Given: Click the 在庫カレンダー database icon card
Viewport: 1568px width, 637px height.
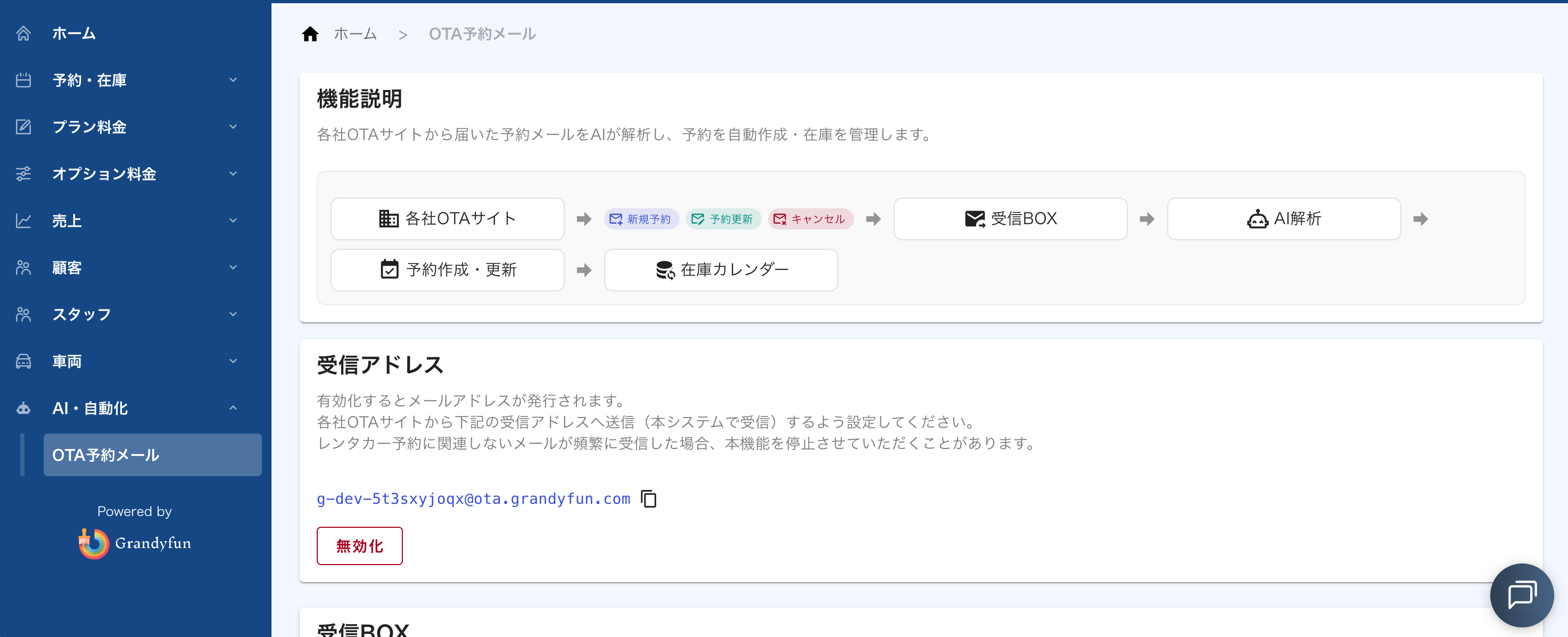Looking at the screenshot, I should click(721, 270).
